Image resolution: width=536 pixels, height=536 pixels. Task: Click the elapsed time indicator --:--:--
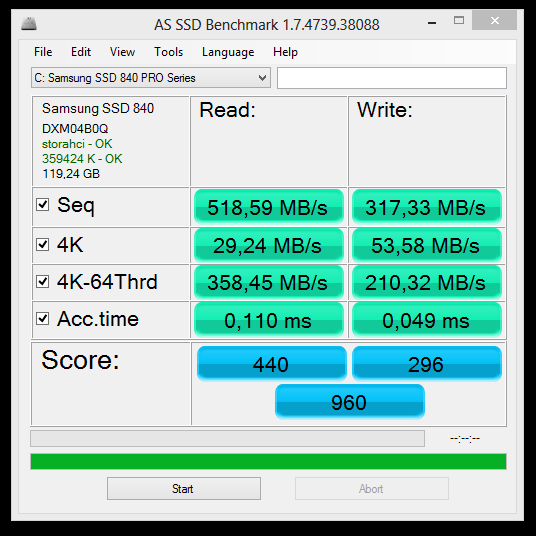coord(465,439)
